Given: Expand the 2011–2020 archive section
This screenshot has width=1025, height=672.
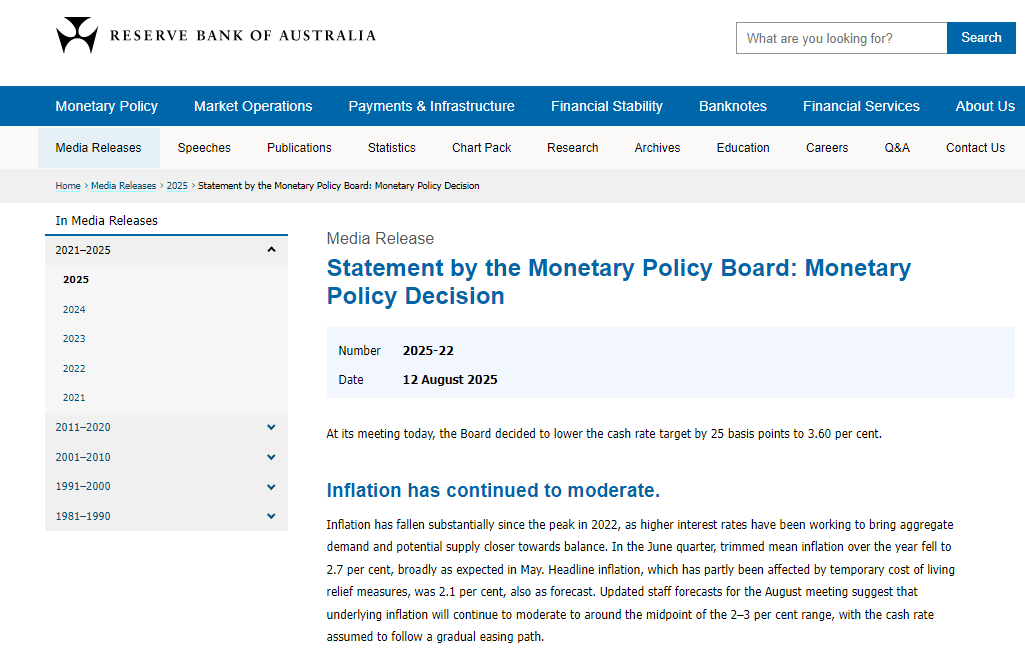Looking at the screenshot, I should click(167, 428).
